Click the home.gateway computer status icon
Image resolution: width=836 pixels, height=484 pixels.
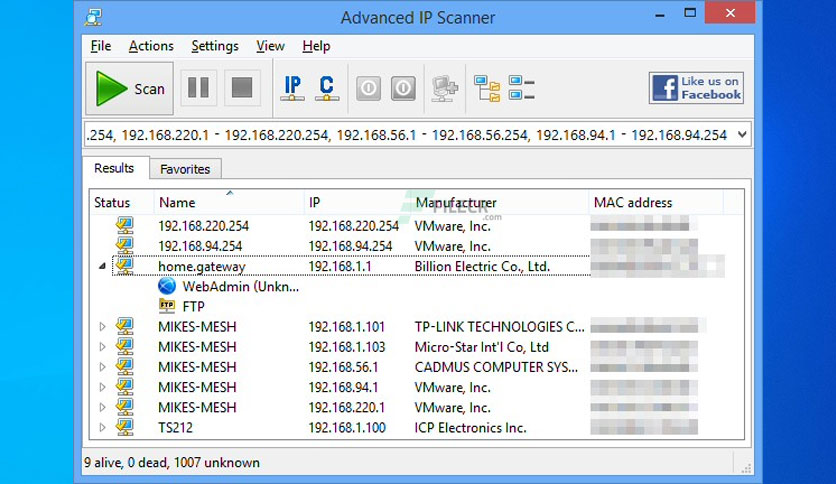pos(125,265)
